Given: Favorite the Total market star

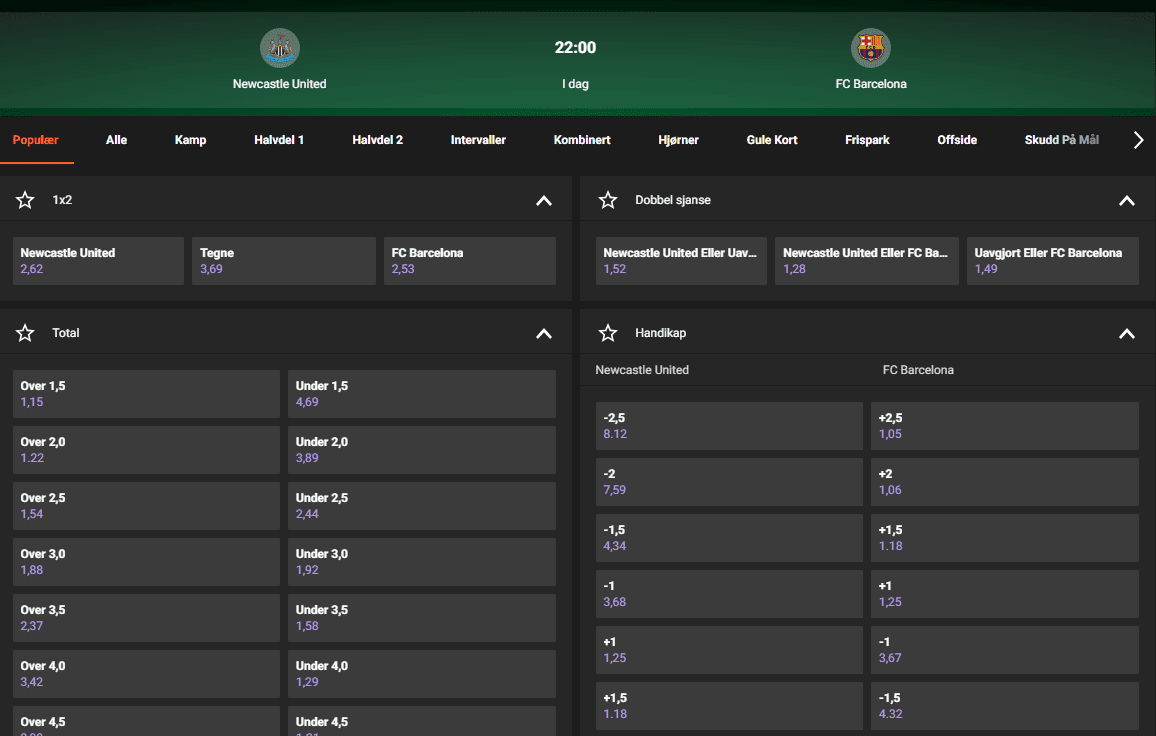Looking at the screenshot, I should (x=25, y=333).
